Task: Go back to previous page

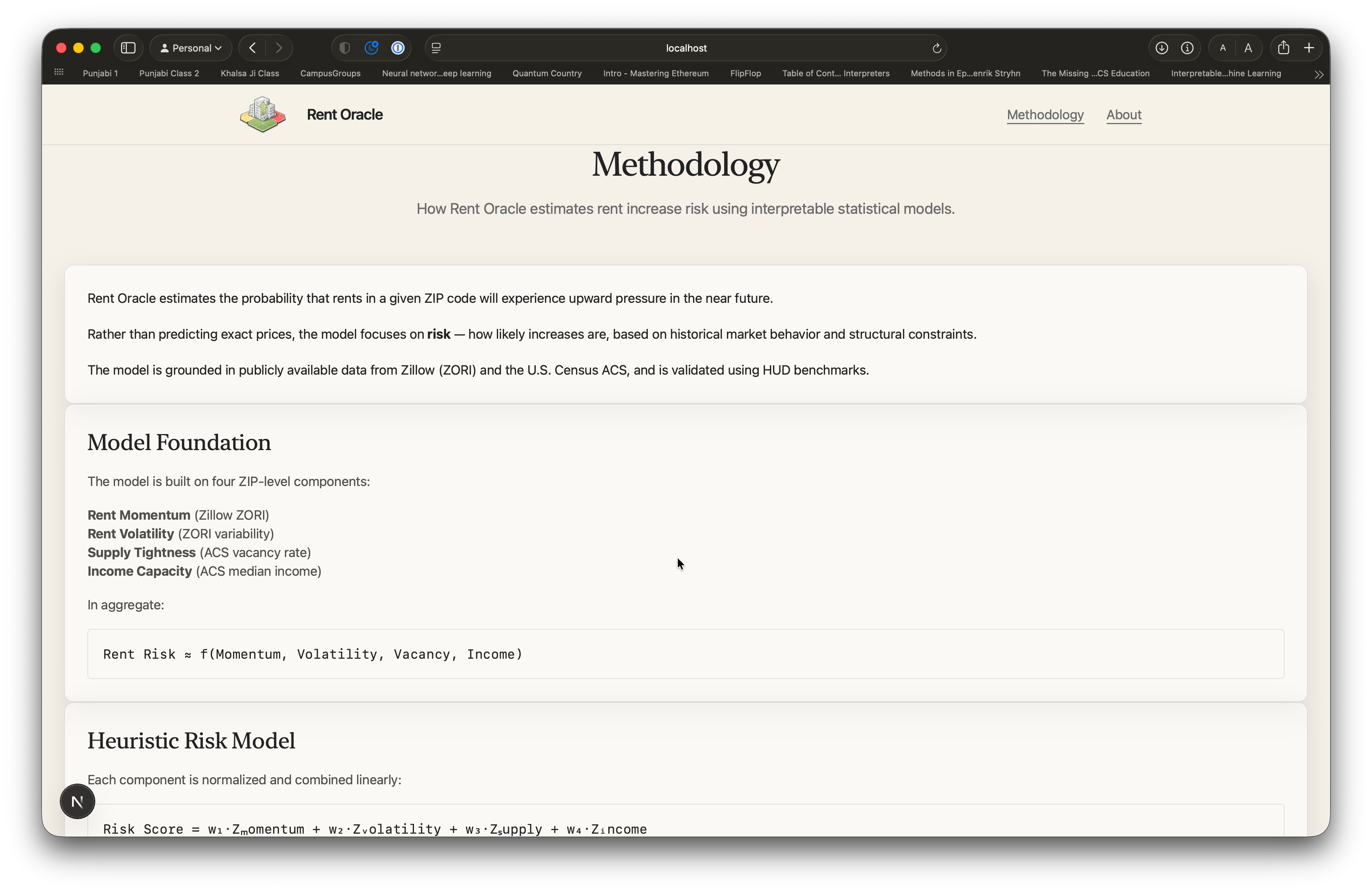Action: (253, 48)
